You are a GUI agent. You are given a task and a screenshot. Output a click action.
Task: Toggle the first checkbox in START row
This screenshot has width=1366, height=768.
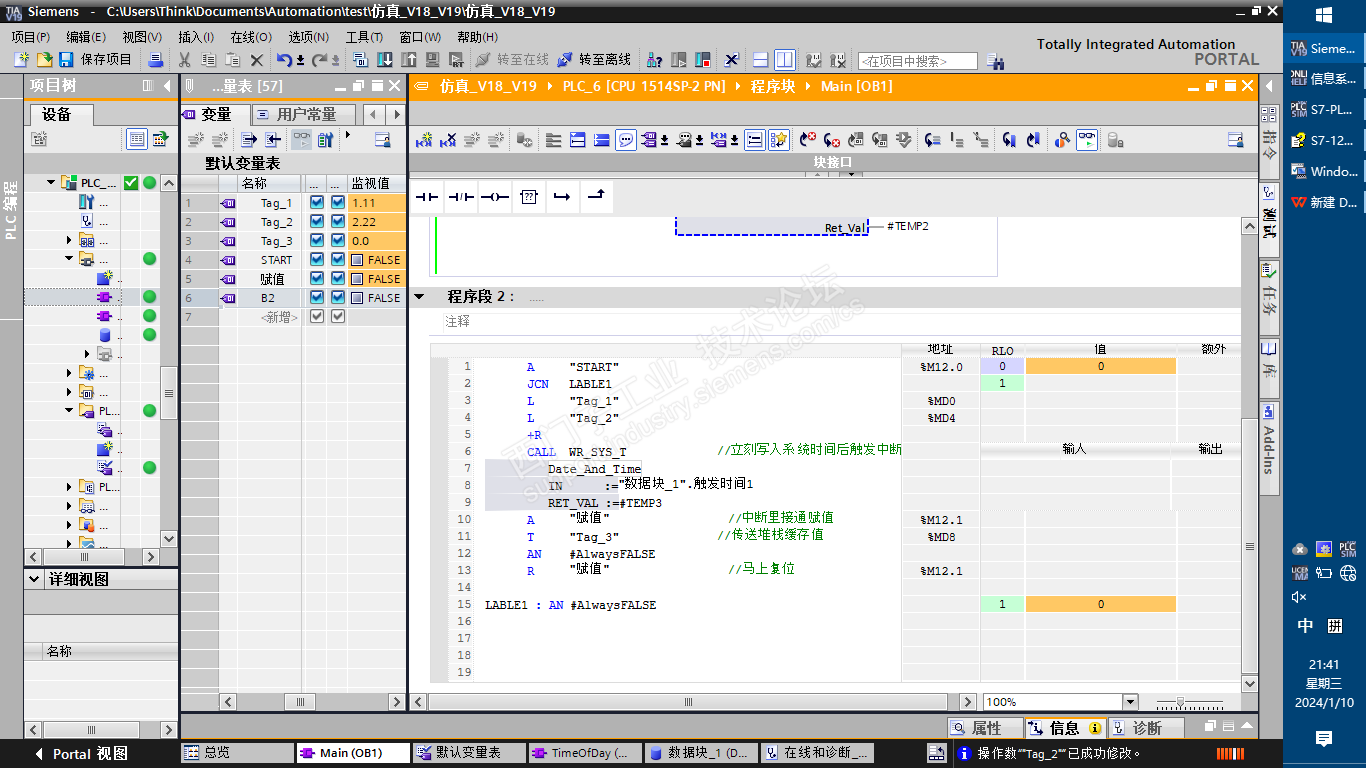317,260
